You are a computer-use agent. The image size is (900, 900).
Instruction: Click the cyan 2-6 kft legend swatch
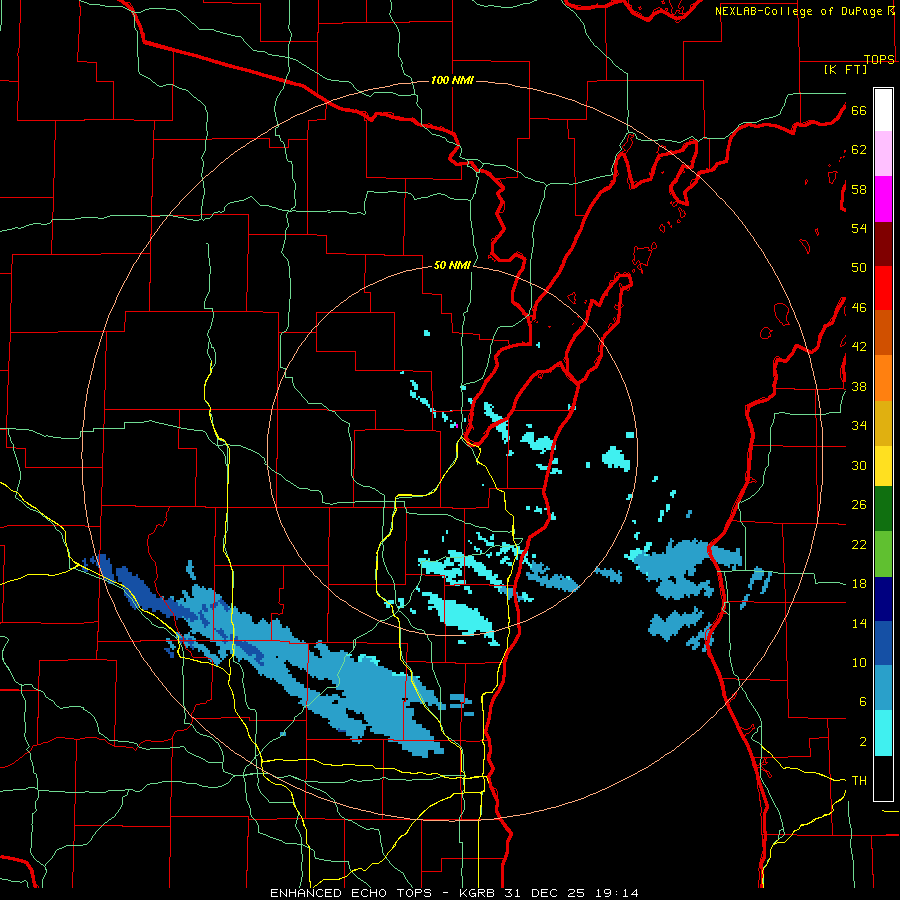click(883, 733)
